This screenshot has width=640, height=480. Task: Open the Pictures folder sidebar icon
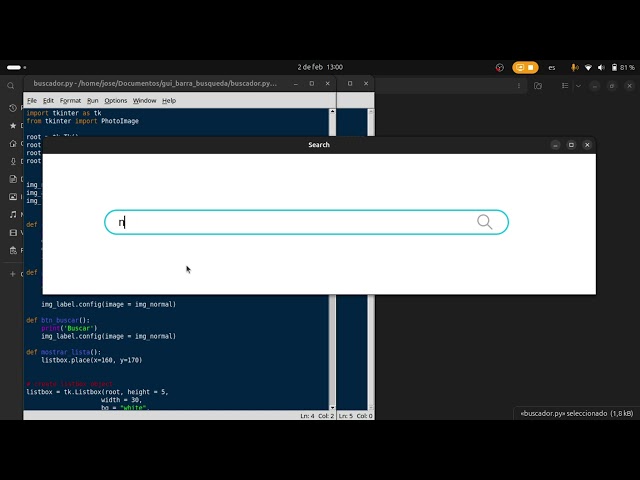[x=13, y=197]
